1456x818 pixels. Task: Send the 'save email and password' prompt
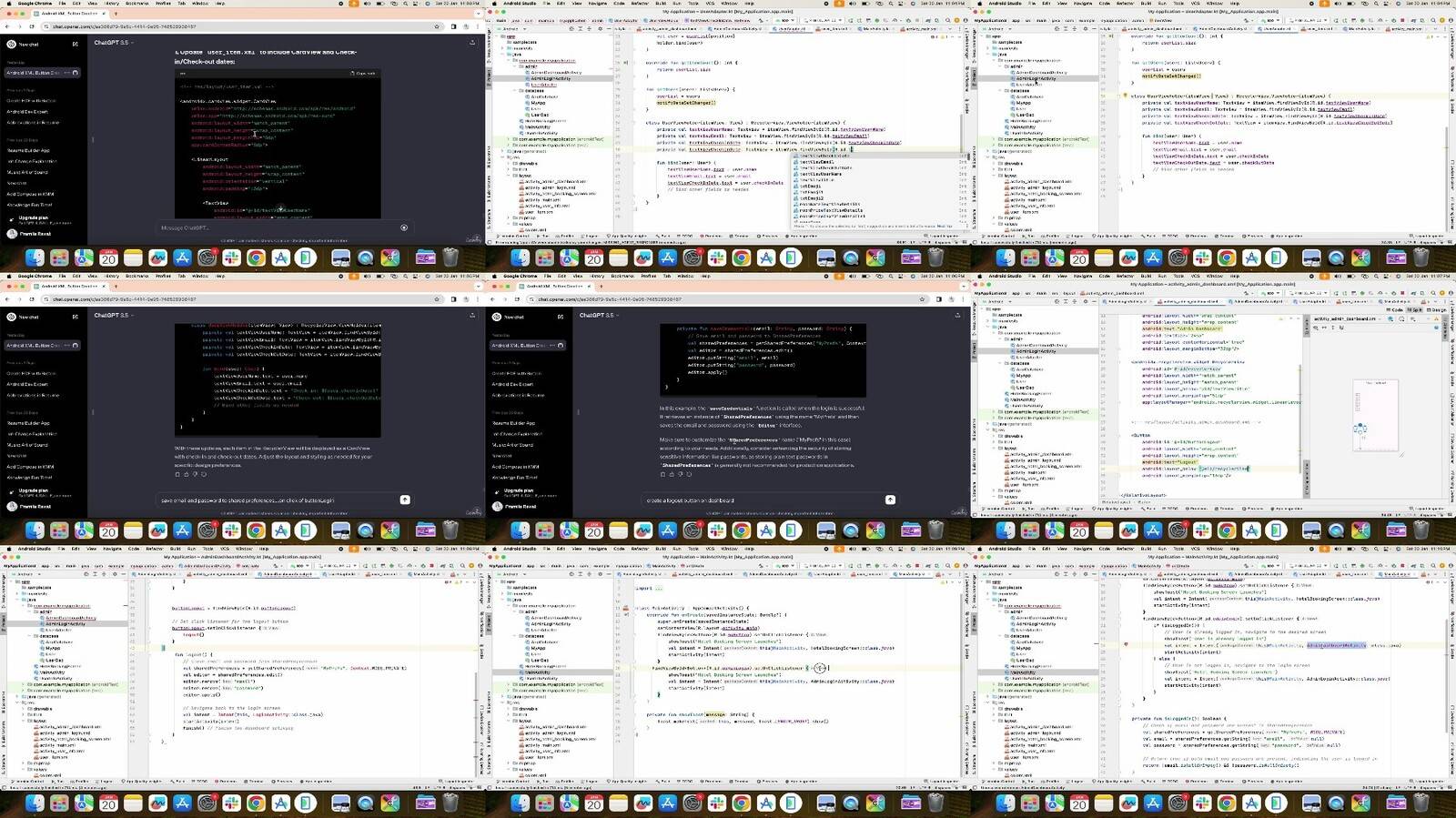pos(405,500)
